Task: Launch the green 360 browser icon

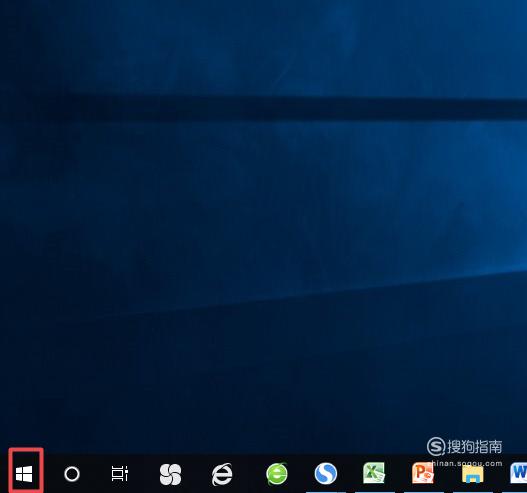Action: 277,474
